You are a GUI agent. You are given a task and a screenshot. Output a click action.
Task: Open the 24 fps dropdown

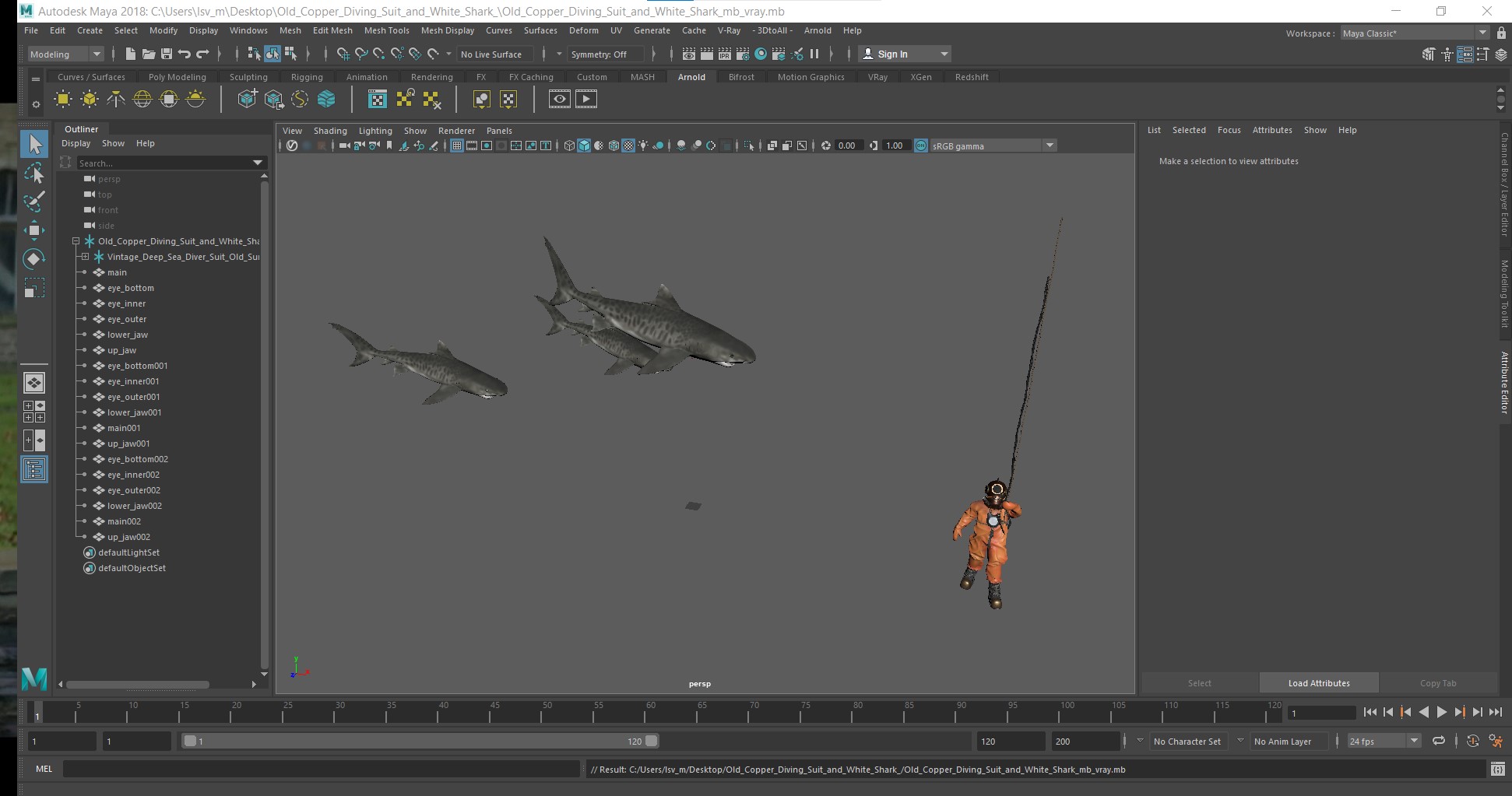click(x=1384, y=741)
